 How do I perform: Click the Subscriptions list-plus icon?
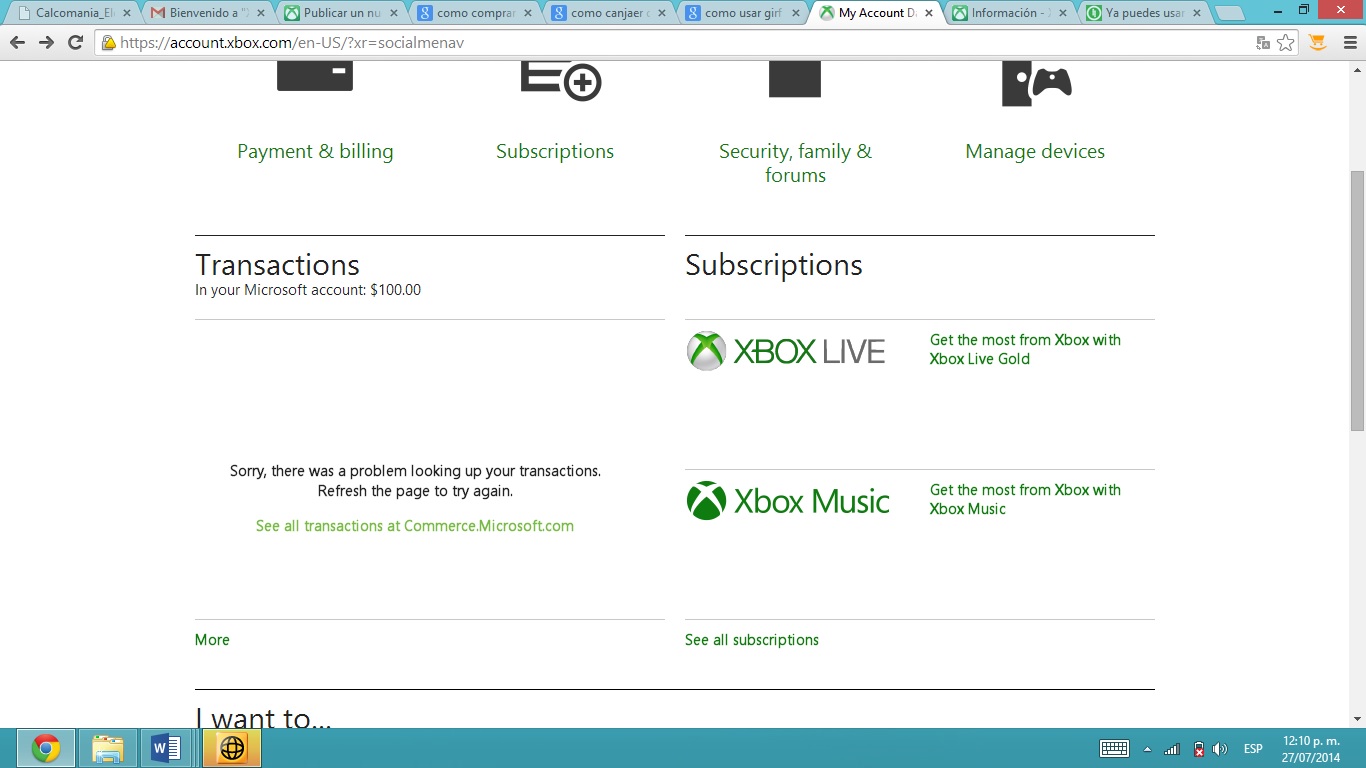click(561, 81)
